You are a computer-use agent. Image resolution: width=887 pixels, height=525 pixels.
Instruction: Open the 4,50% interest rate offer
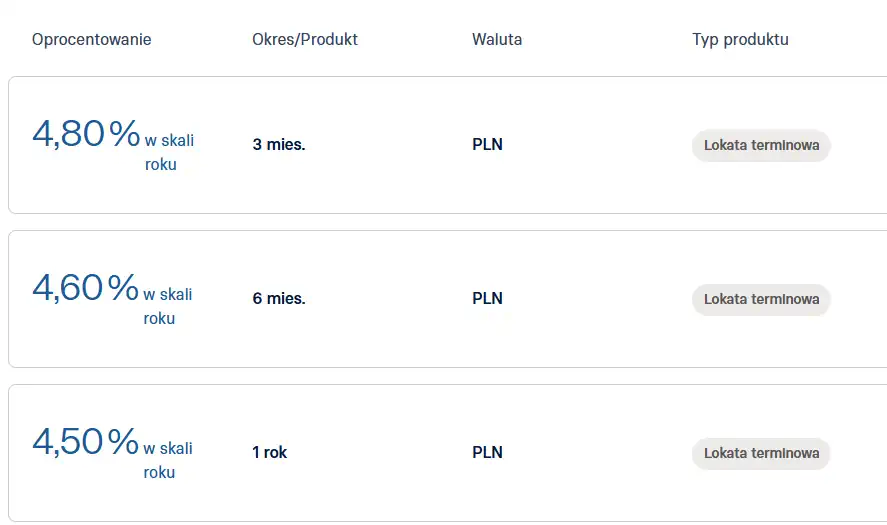click(86, 442)
